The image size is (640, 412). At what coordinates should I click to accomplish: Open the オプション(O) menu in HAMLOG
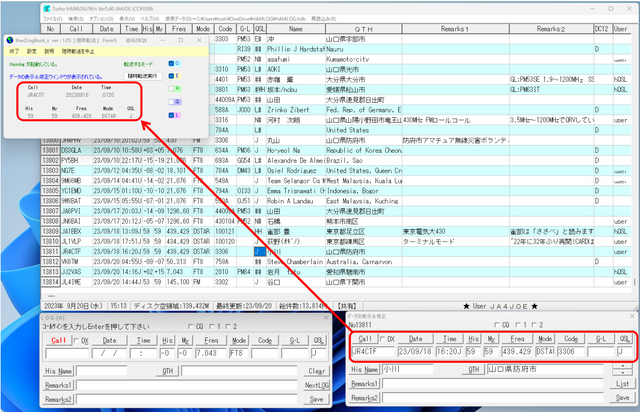tap(101, 19)
